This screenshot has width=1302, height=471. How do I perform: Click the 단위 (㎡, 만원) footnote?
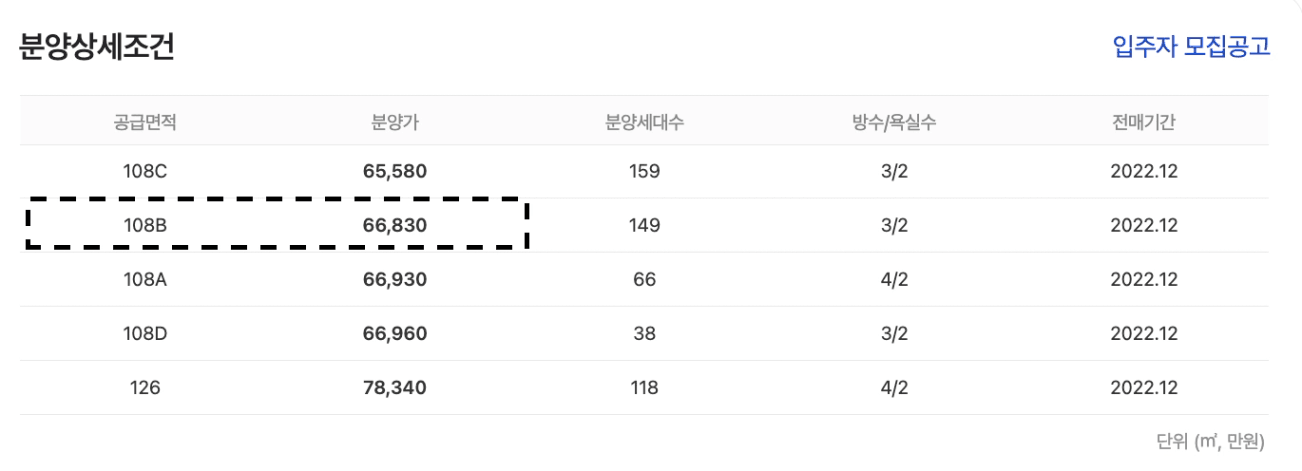click(x=1210, y=440)
